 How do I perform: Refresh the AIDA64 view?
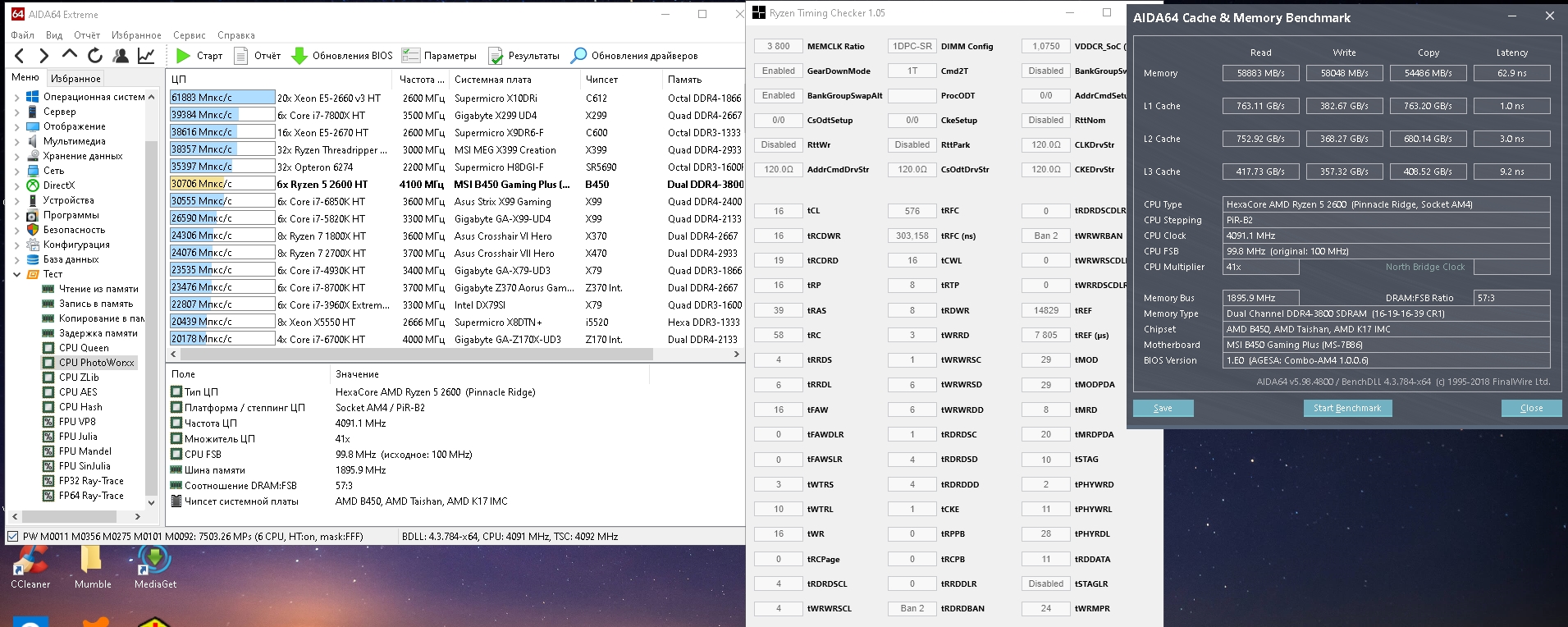coord(95,56)
